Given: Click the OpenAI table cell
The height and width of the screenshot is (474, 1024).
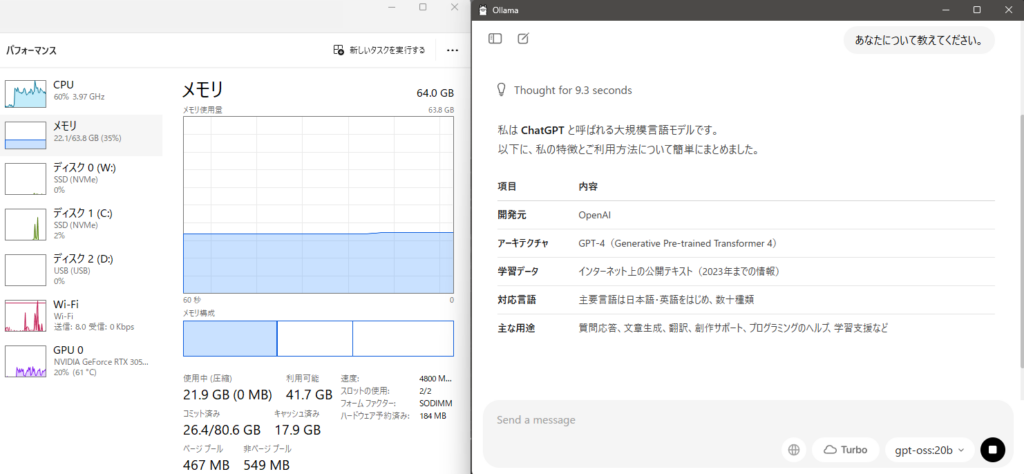Looking at the screenshot, I should (594, 215).
